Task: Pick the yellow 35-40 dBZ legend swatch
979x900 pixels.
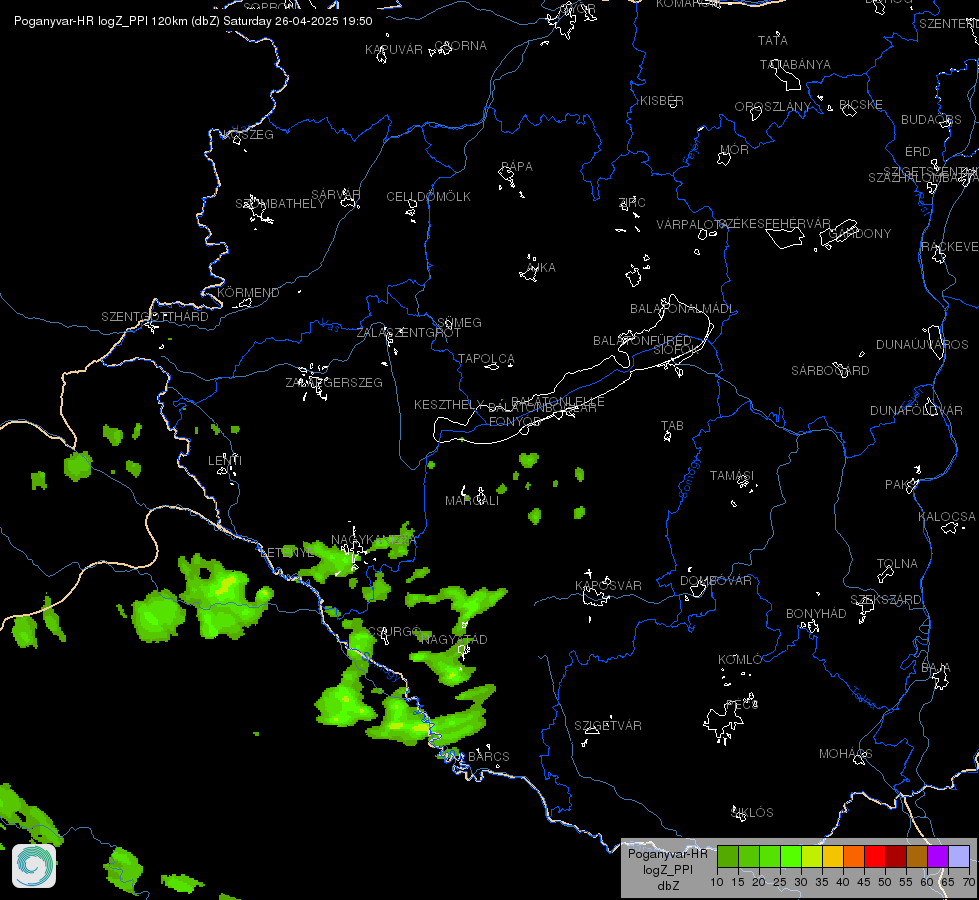Action: (x=833, y=857)
